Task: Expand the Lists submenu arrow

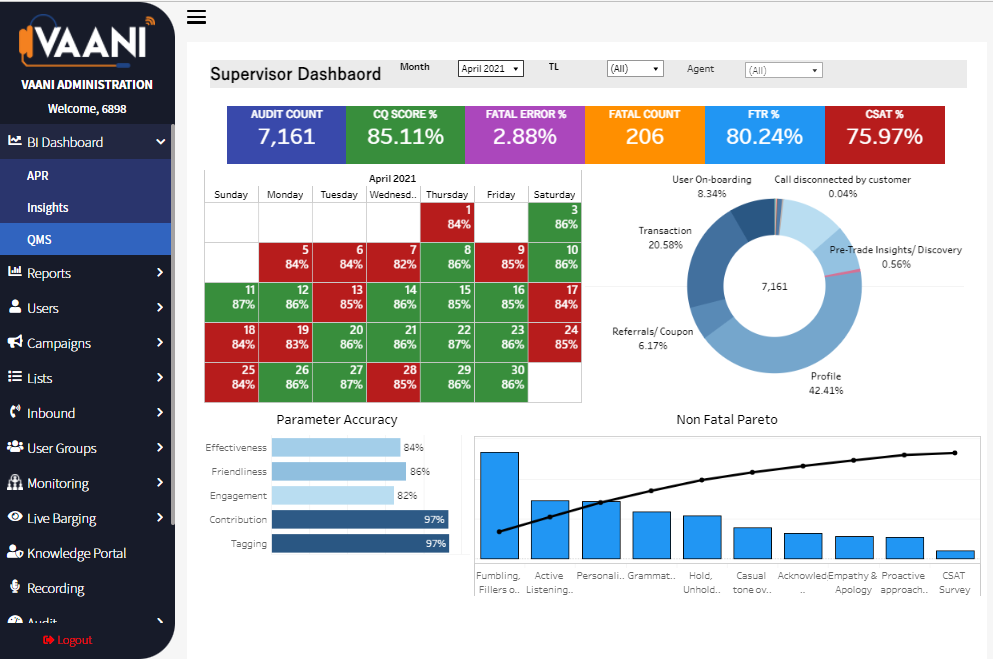Action: coord(160,377)
